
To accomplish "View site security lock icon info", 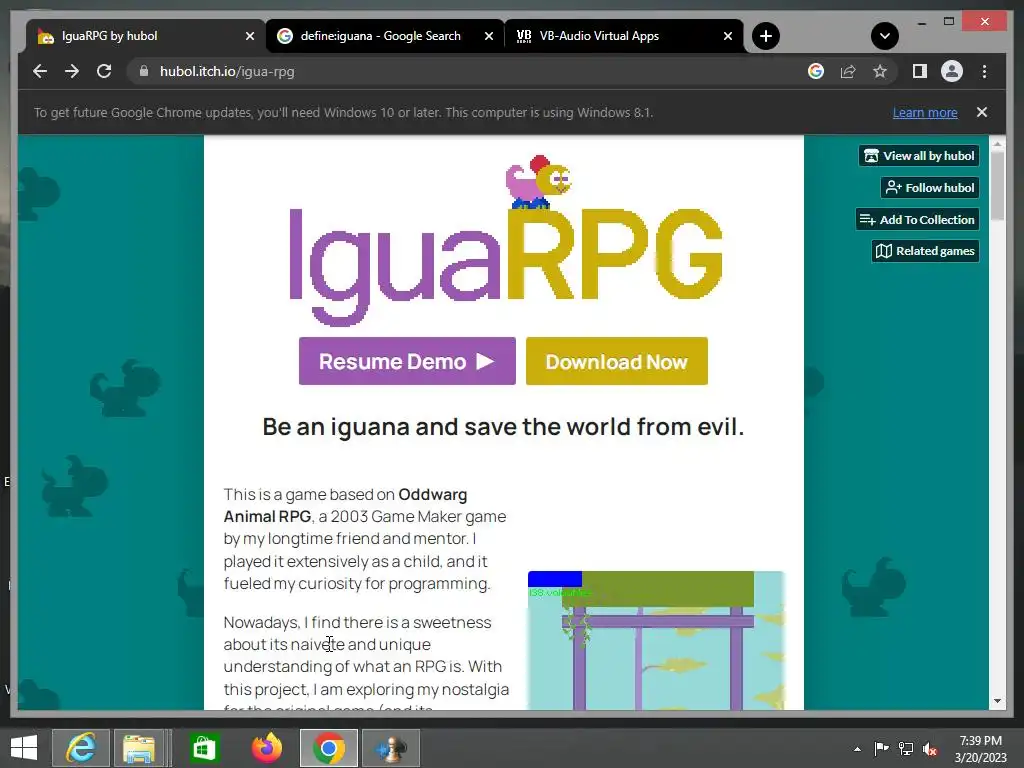I will [x=144, y=71].
